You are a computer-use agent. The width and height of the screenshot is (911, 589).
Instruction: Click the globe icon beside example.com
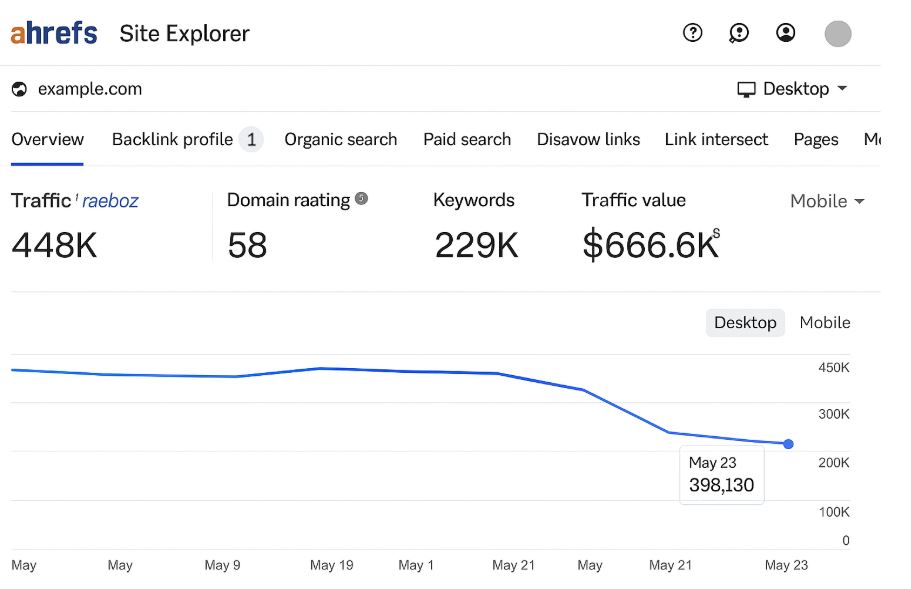[x=19, y=89]
